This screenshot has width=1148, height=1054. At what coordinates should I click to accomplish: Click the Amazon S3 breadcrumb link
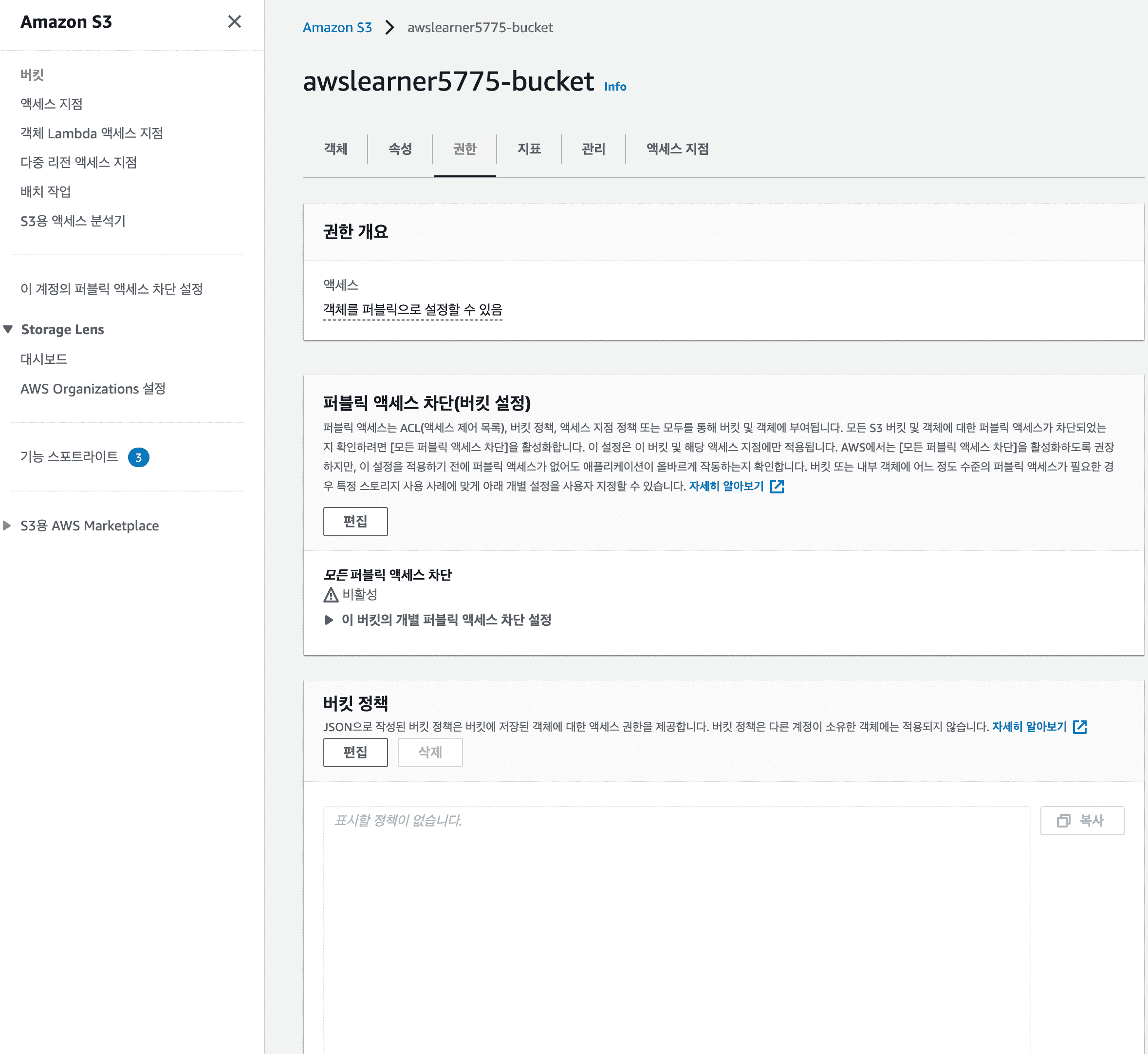point(337,27)
